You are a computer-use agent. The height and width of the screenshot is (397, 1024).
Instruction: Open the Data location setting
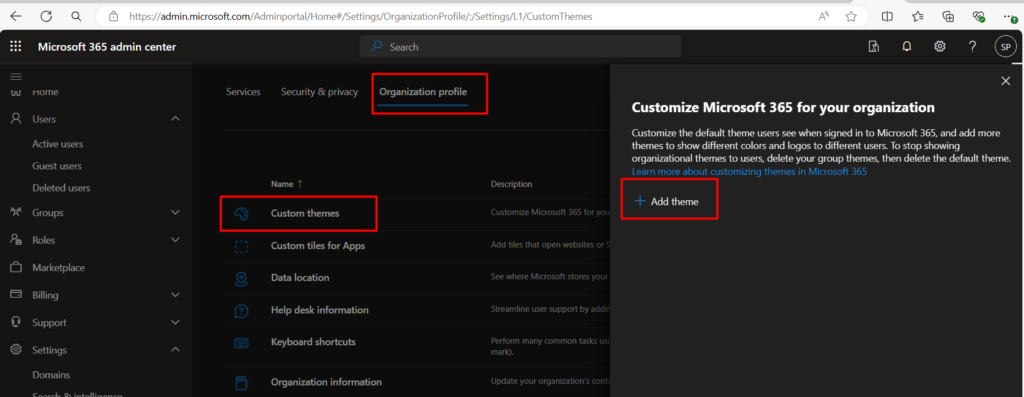pos(300,278)
